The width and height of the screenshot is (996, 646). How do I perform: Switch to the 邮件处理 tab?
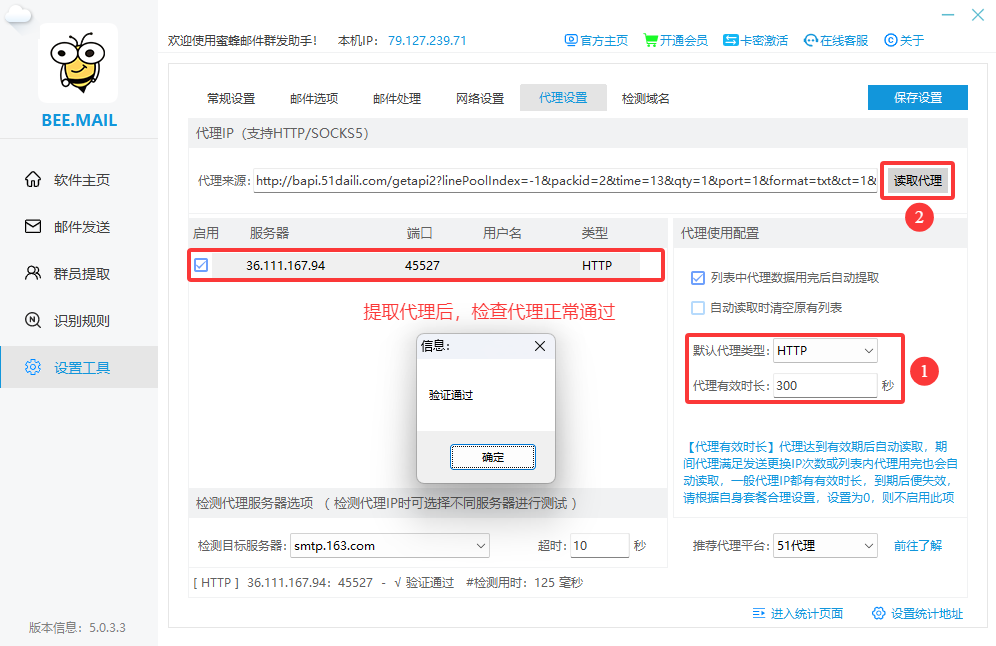397,98
